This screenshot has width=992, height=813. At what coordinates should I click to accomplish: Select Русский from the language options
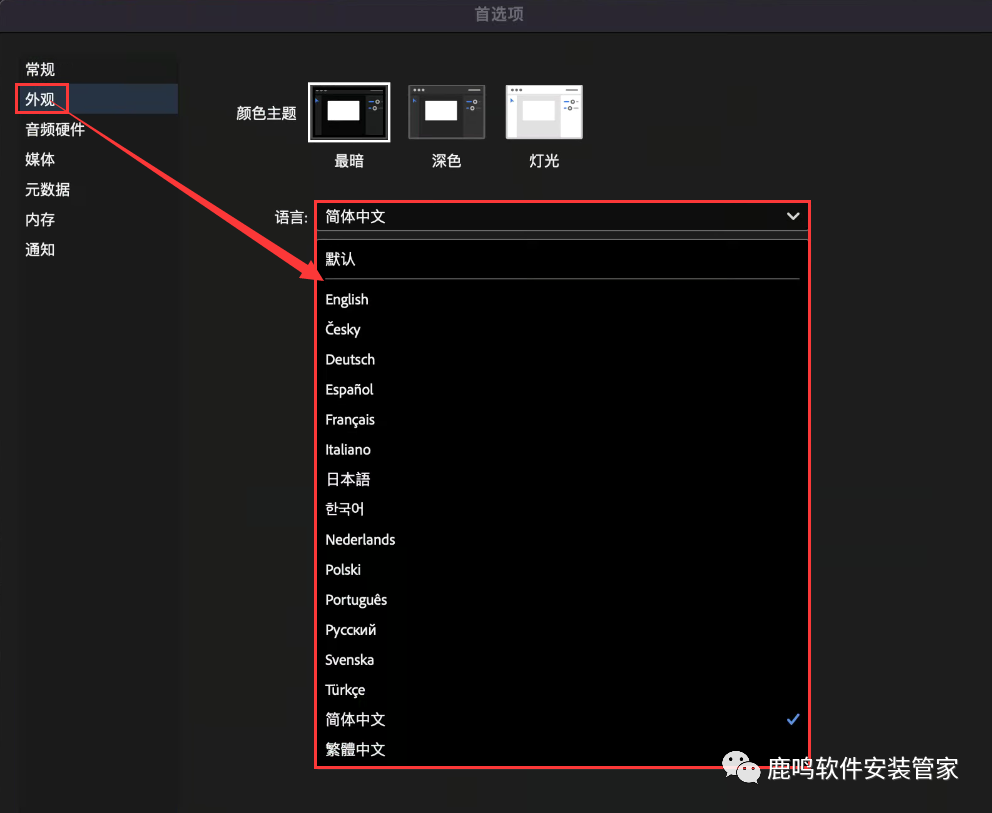tap(350, 629)
